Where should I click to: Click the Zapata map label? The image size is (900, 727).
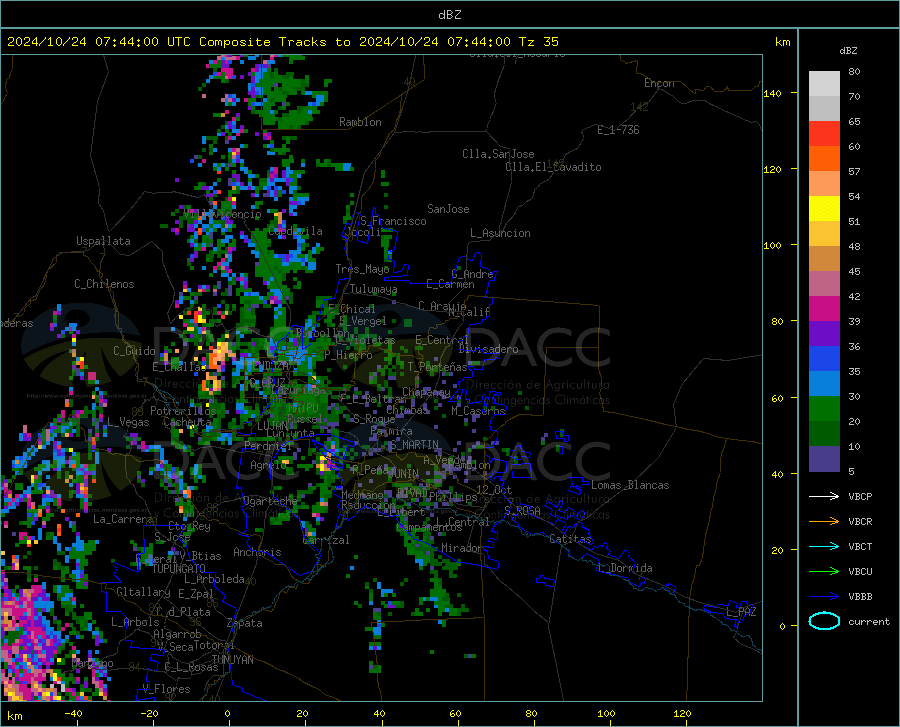245,623
